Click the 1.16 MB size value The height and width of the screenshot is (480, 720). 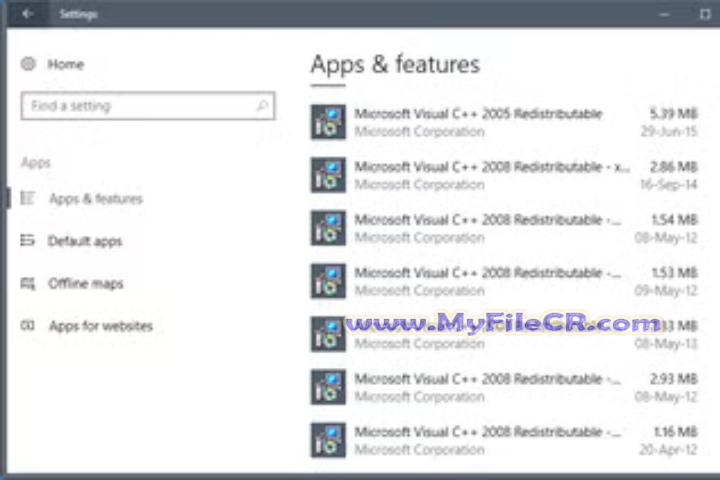(675, 431)
